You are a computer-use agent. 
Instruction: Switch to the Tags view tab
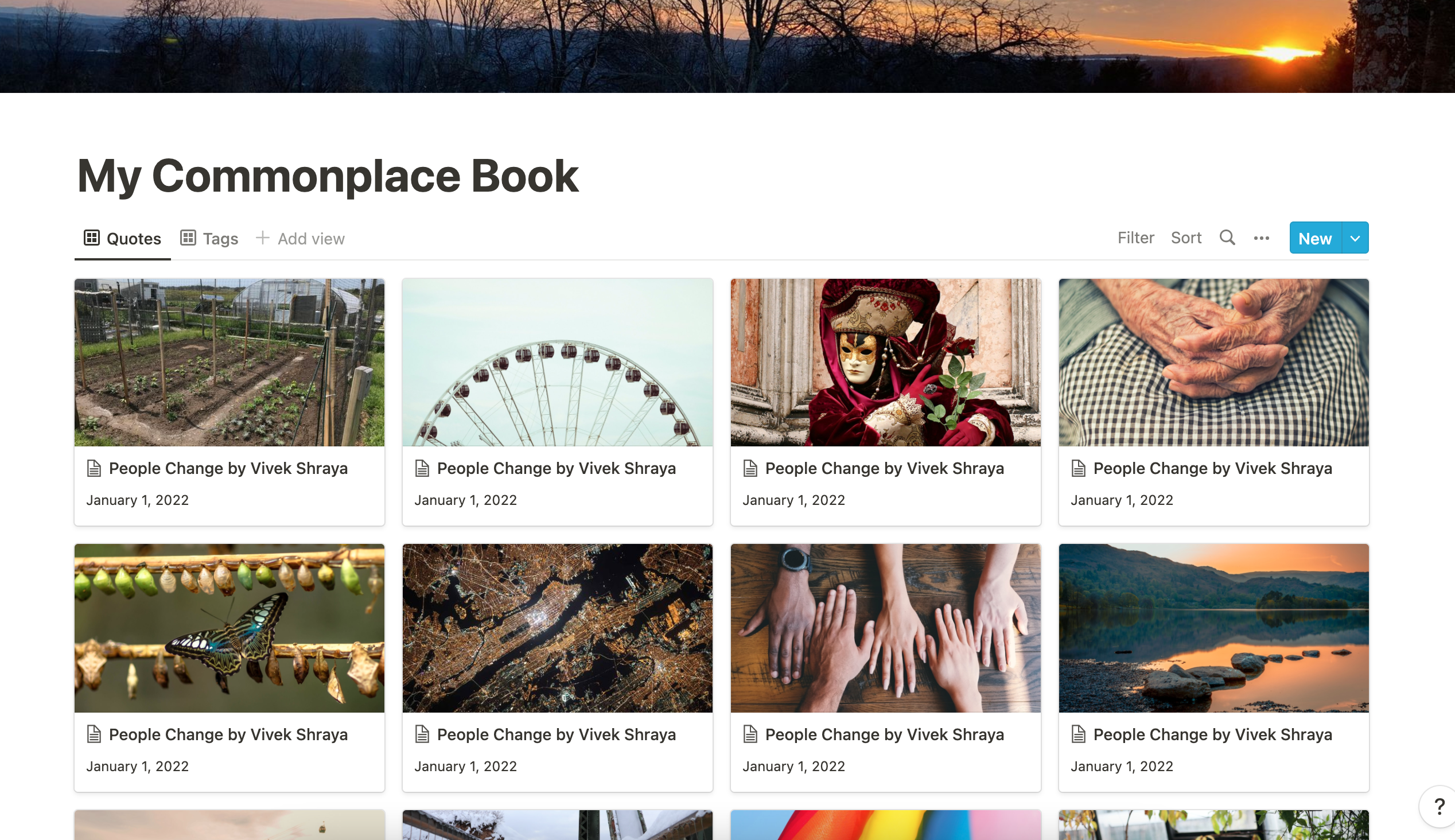(x=209, y=238)
